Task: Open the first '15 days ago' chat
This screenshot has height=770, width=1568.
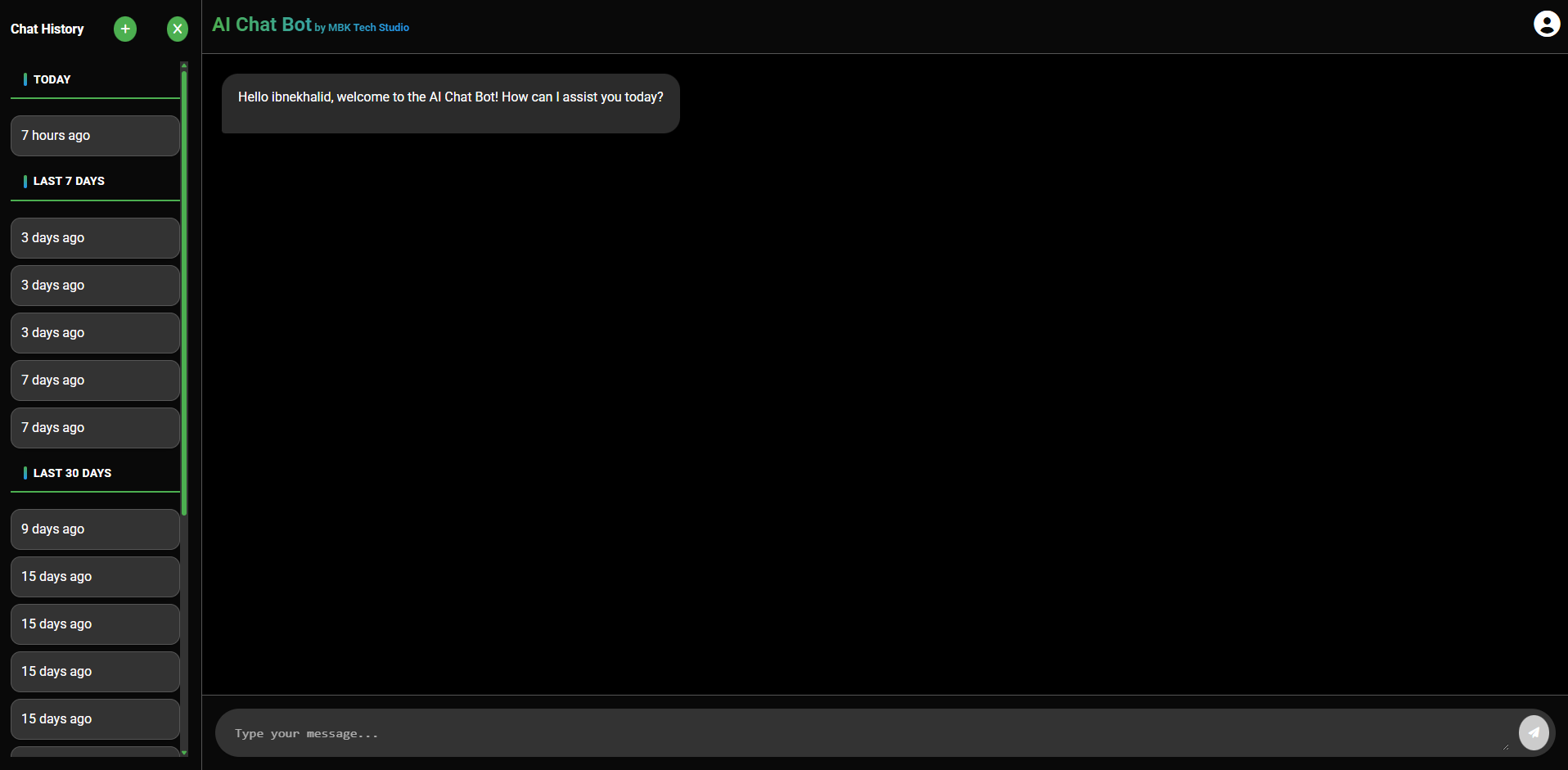Action: (95, 577)
